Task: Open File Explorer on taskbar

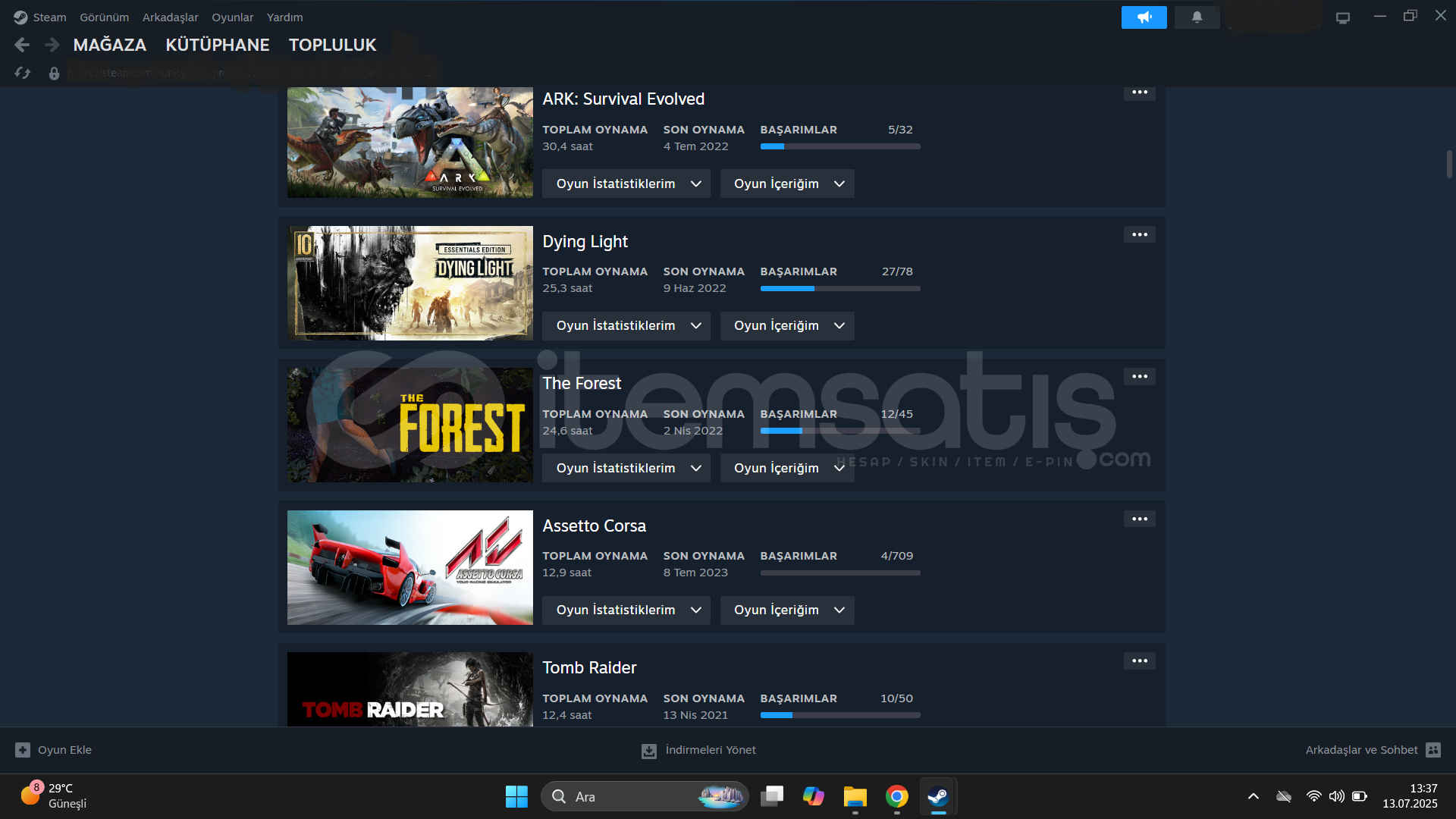Action: pos(855,796)
